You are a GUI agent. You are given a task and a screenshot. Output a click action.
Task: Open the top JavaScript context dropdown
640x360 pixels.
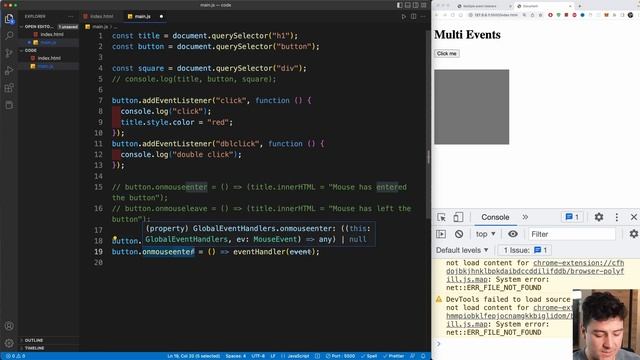tap(485, 234)
